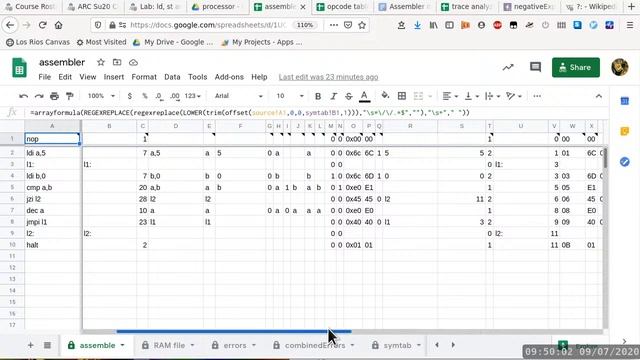
Task: Open the Format menu
Action: coord(144,77)
